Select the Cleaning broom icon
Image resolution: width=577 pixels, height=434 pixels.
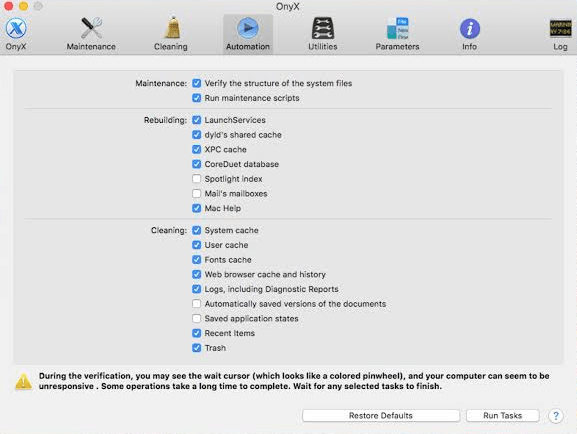coord(172,28)
